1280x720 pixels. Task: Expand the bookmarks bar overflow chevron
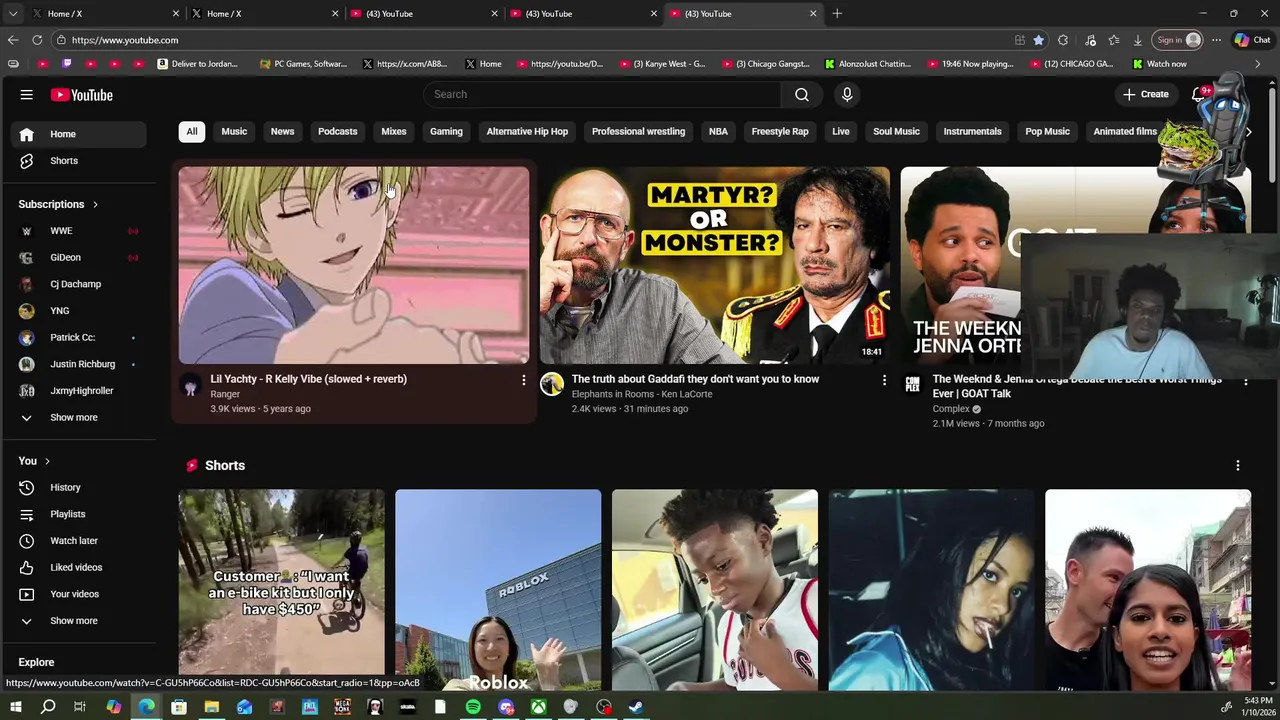(1258, 64)
